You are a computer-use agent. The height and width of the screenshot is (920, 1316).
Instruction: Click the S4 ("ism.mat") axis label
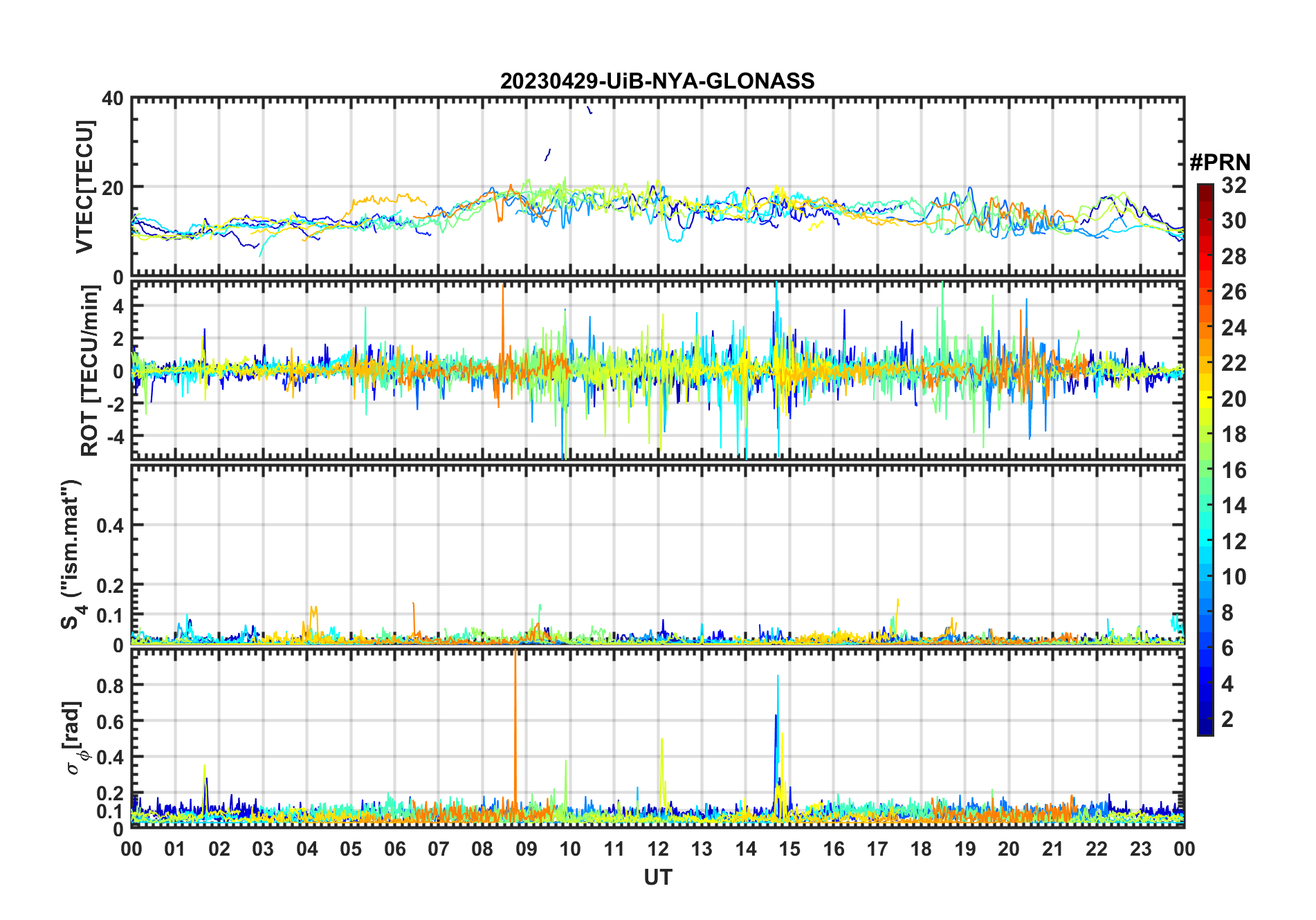pos(73,554)
